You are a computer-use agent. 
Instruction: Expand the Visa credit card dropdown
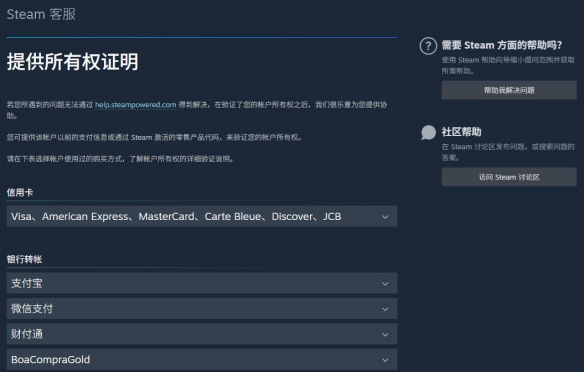click(202, 216)
